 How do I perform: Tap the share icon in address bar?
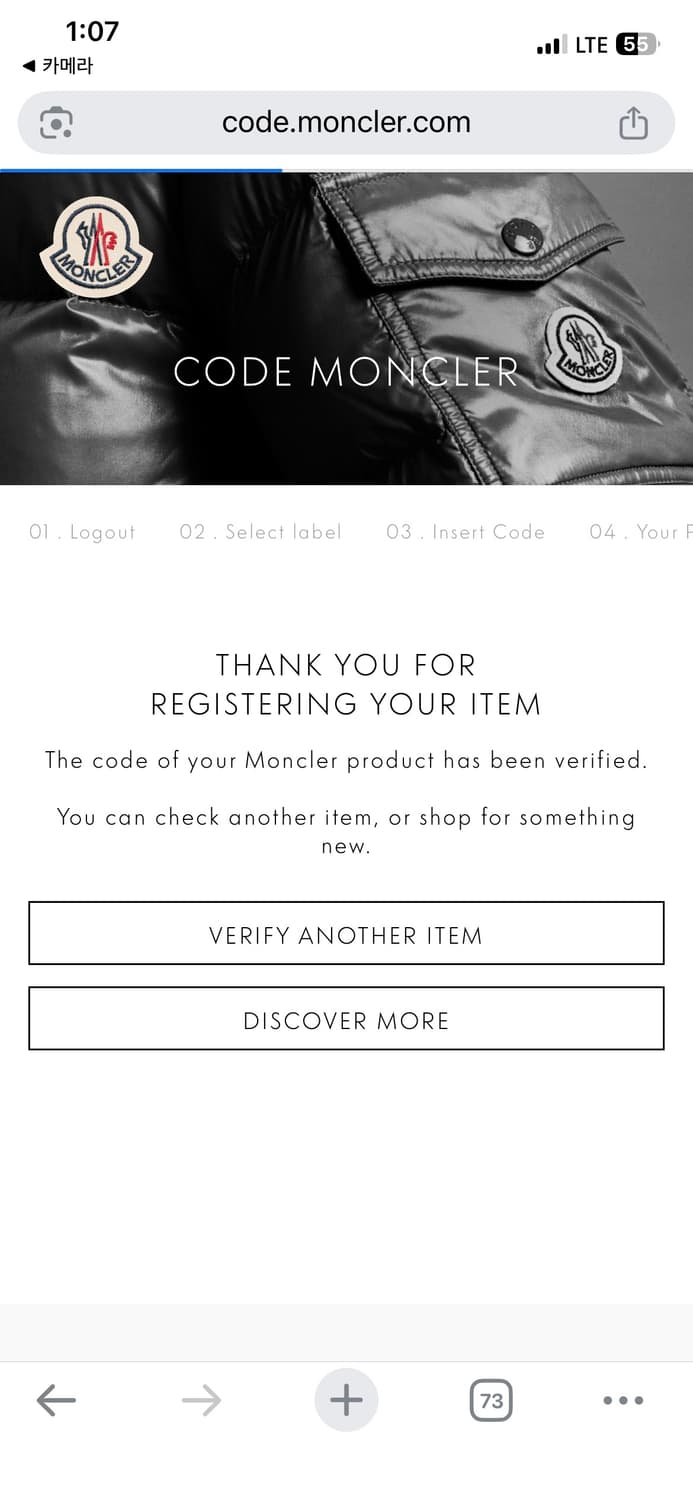point(633,123)
